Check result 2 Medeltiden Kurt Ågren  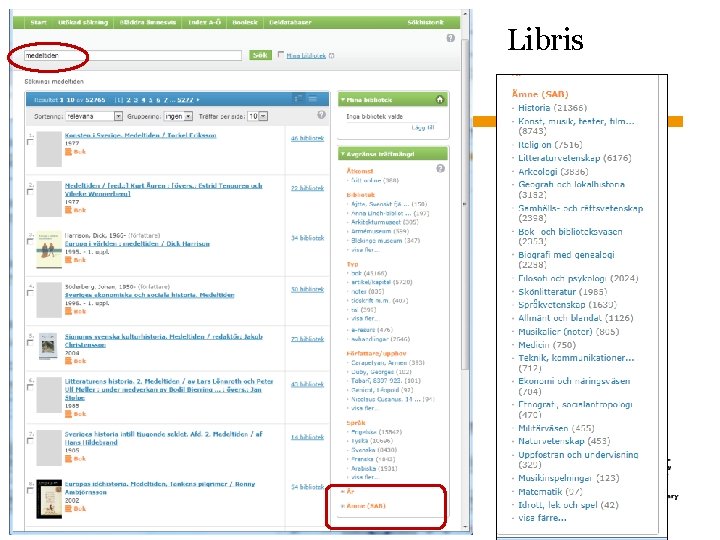point(30,192)
